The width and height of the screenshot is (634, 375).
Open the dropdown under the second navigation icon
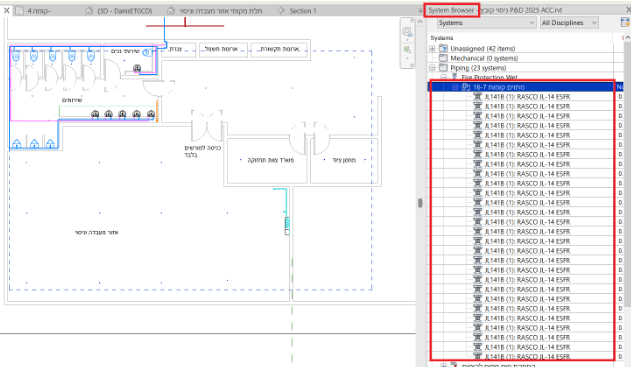point(407,59)
